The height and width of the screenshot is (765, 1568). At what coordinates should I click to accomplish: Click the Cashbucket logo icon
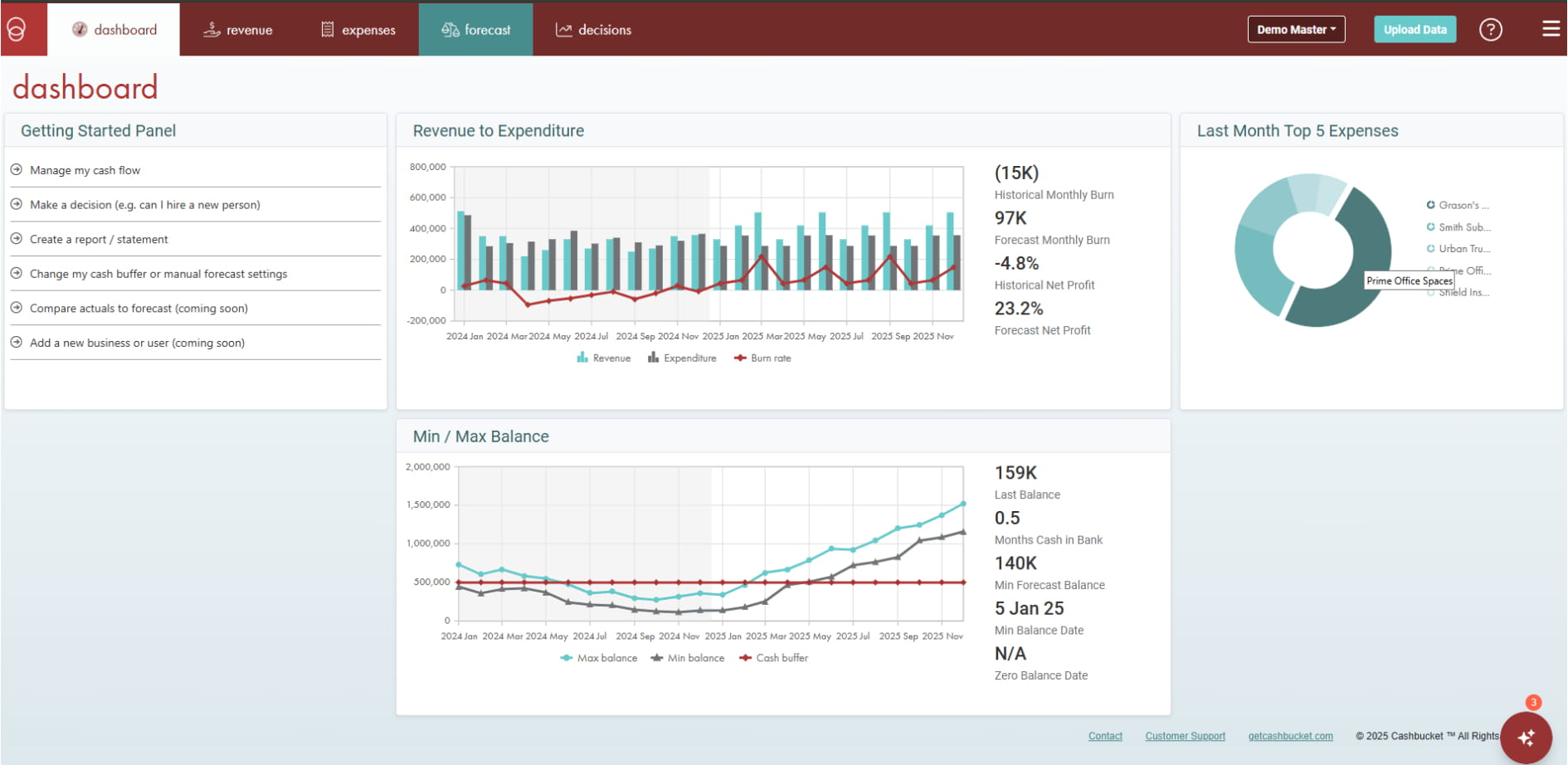coord(17,30)
